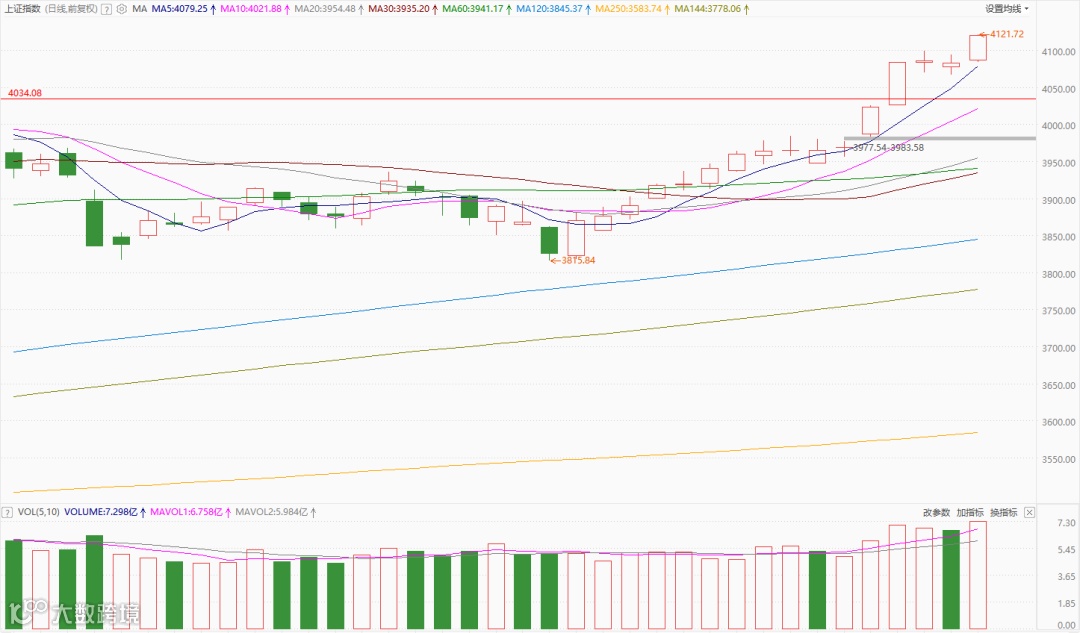
Task: Click the latest candlestick at the 4121.72 high
Action: [x=978, y=48]
